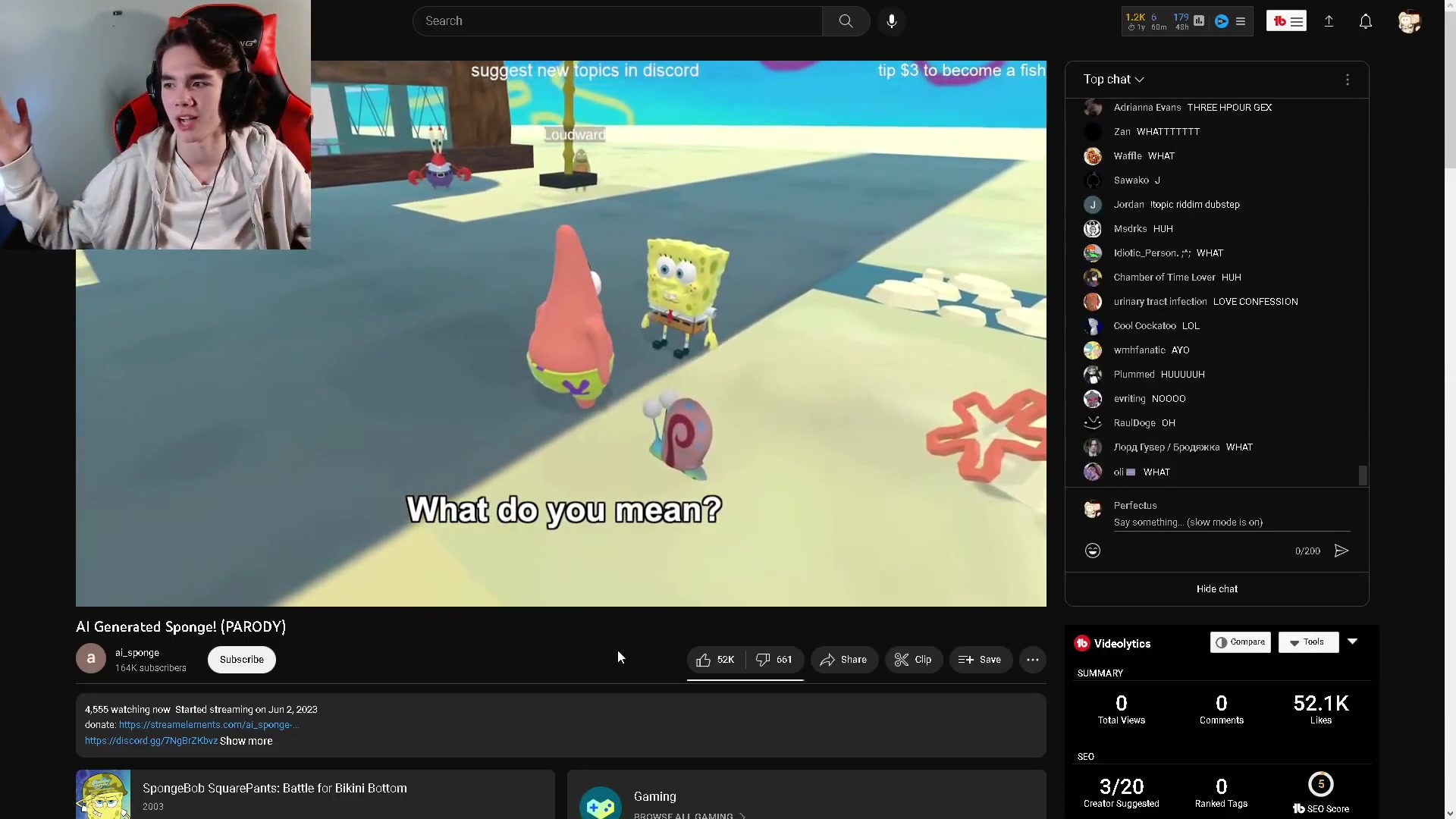This screenshot has height=819, width=1456.
Task: Click ai_sponge channel avatar
Action: pyautogui.click(x=91, y=658)
